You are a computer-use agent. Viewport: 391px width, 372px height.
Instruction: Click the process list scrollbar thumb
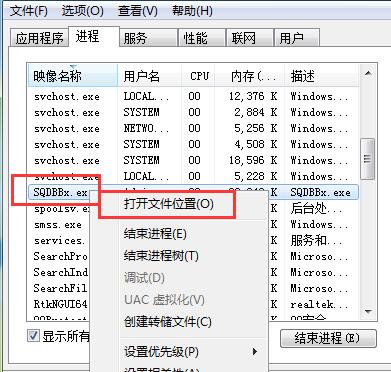point(368,159)
